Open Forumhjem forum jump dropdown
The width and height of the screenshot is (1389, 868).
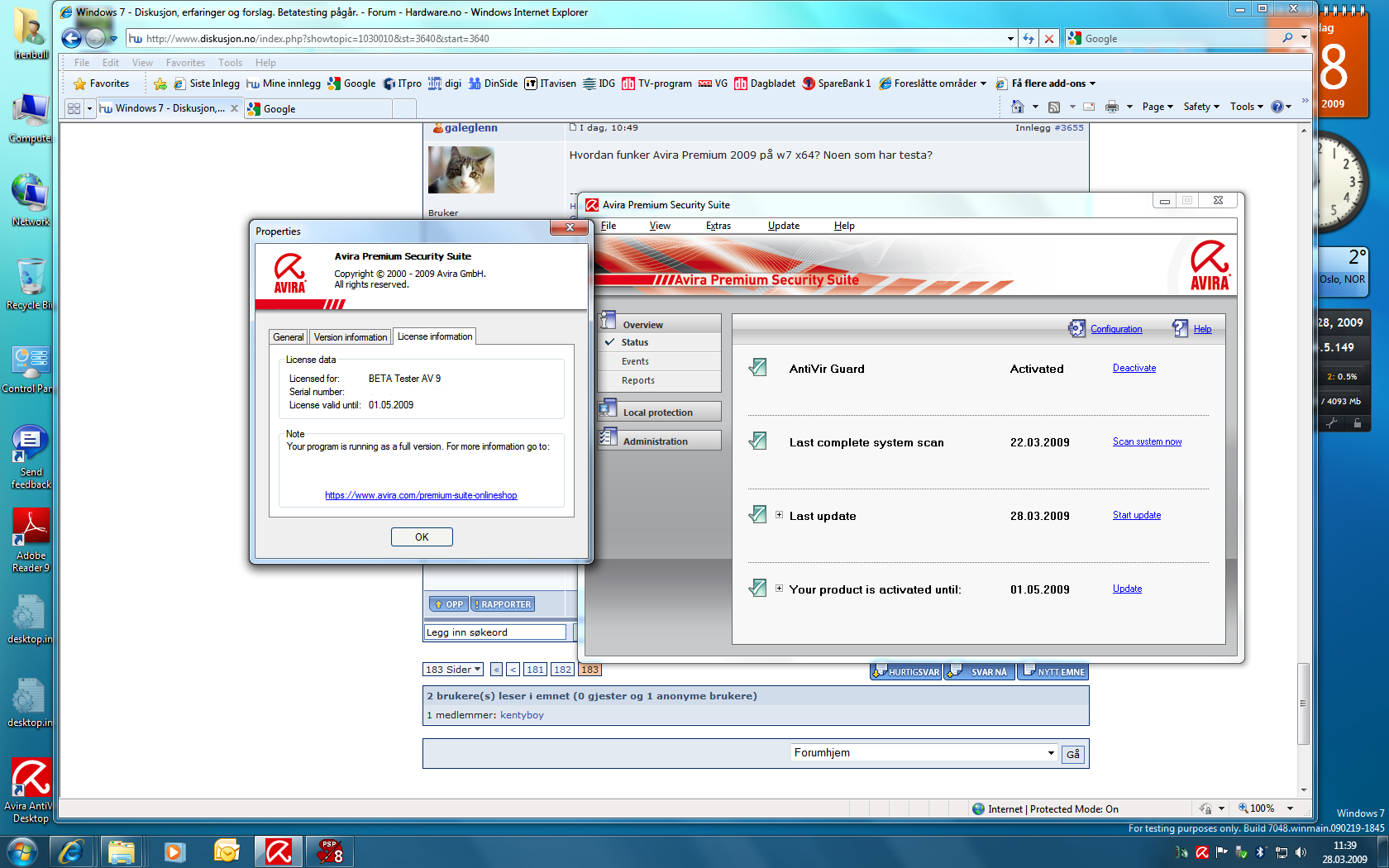click(x=924, y=752)
